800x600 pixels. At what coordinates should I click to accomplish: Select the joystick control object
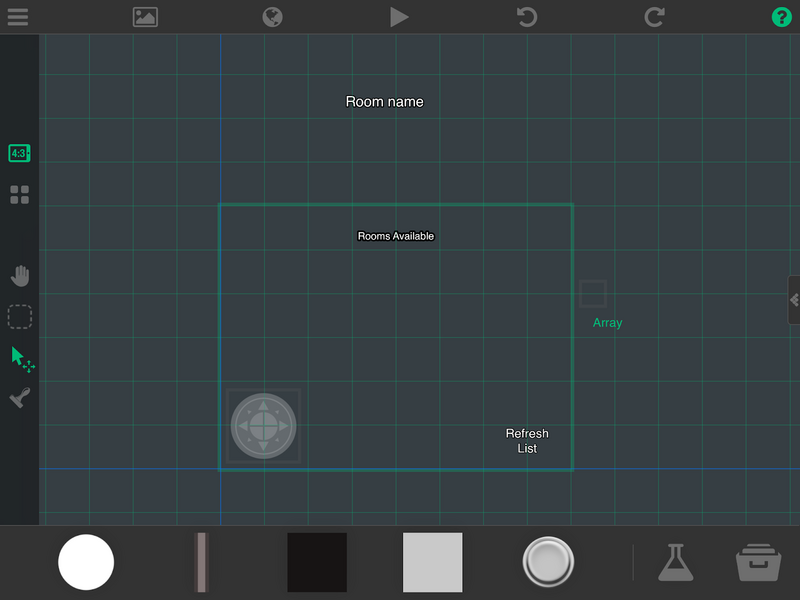pyautogui.click(x=263, y=426)
